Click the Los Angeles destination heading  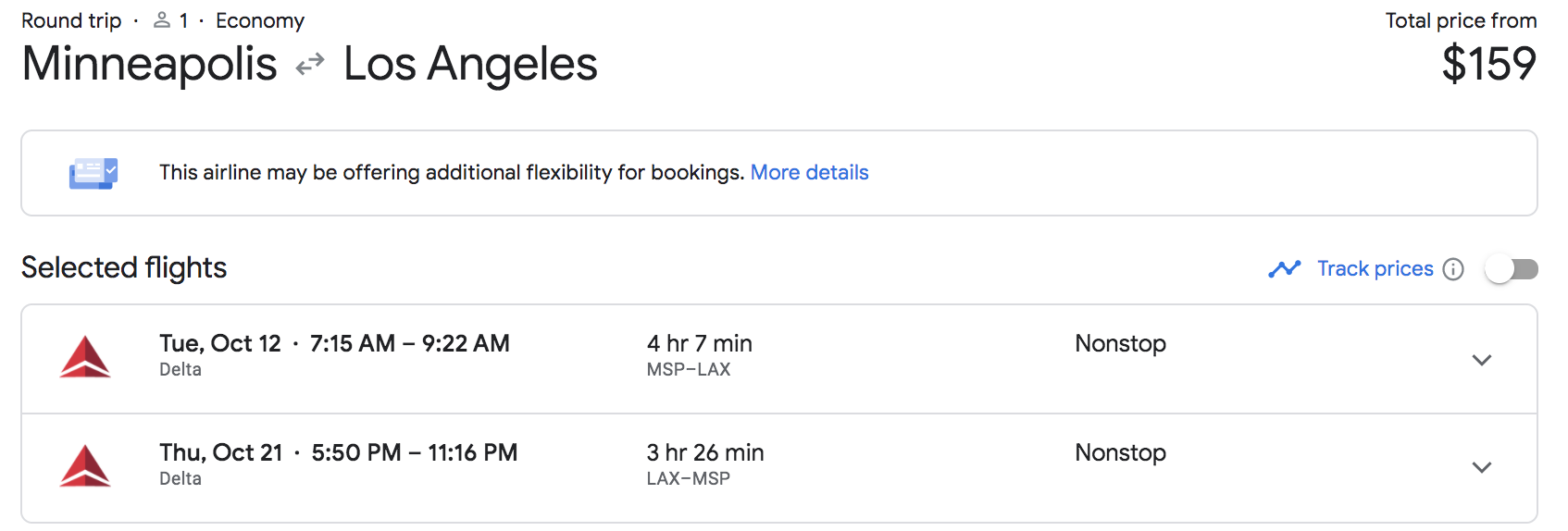(470, 64)
